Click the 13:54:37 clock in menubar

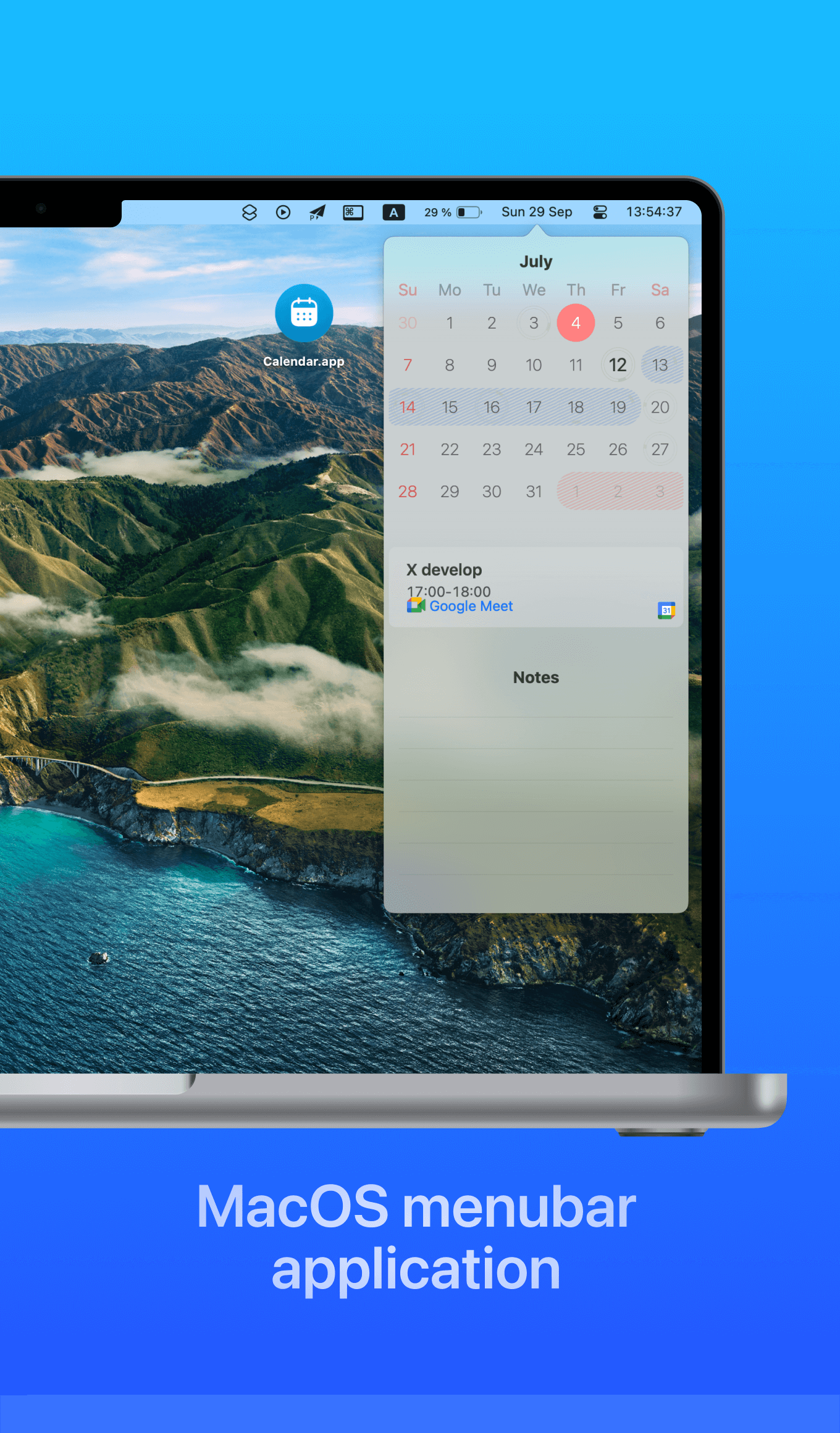pos(653,212)
